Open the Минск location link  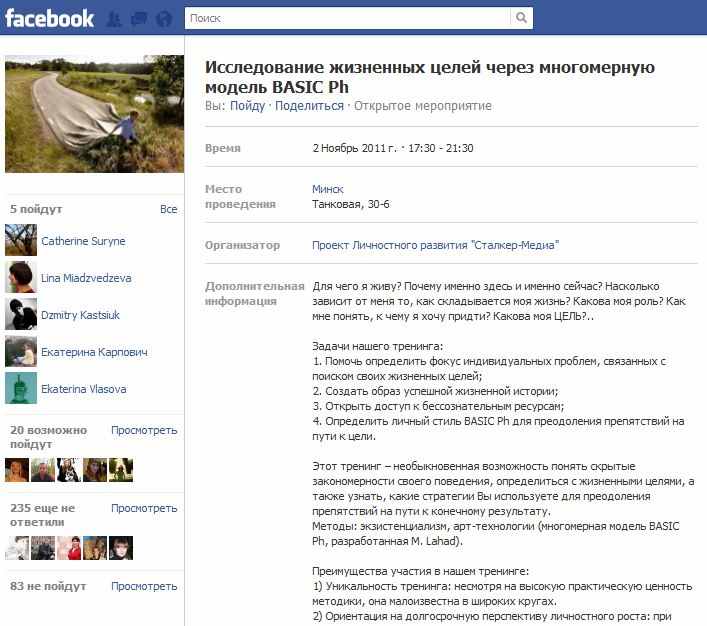328,189
